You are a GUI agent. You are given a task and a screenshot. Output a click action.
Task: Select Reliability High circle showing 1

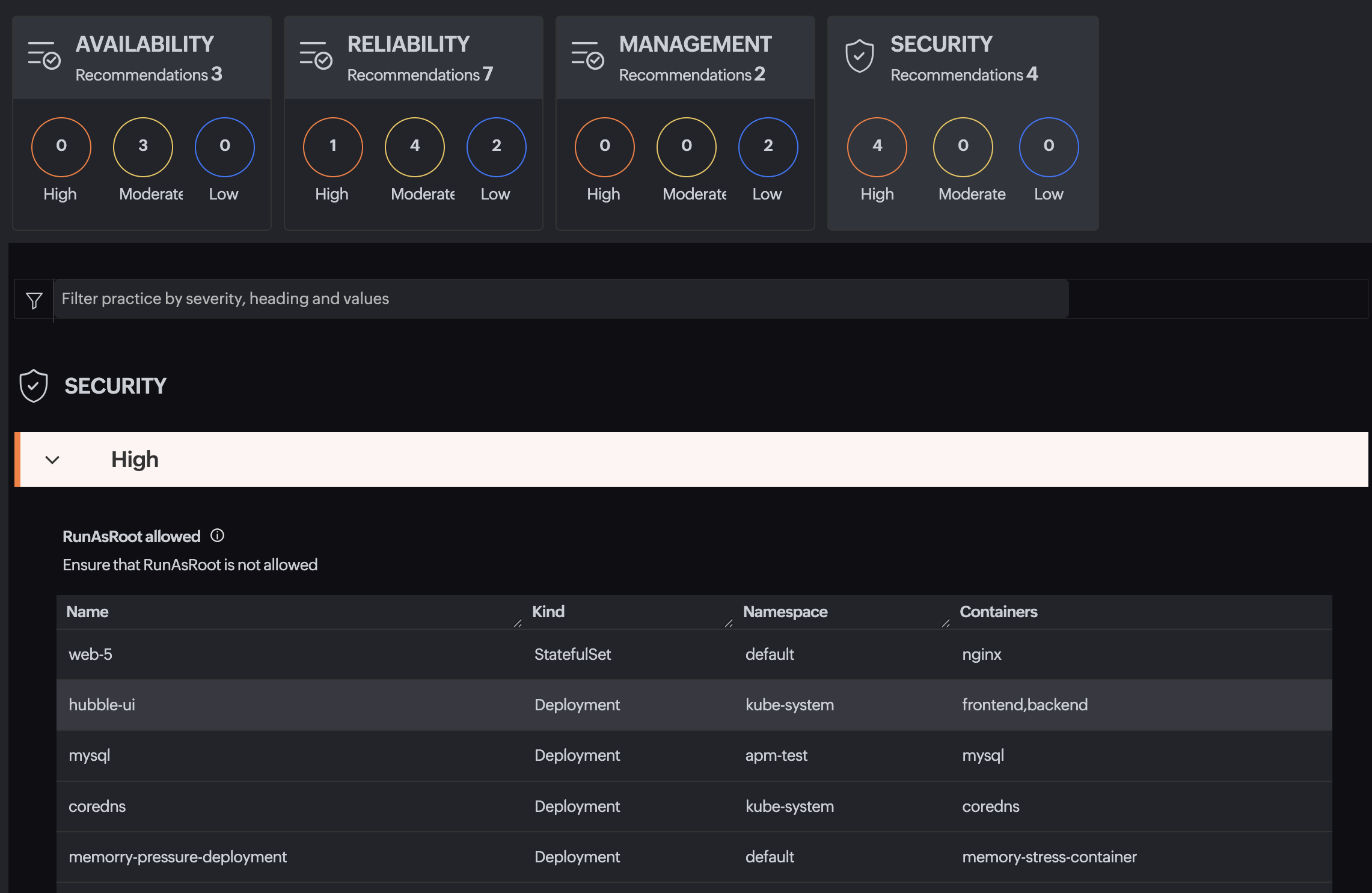(333, 147)
